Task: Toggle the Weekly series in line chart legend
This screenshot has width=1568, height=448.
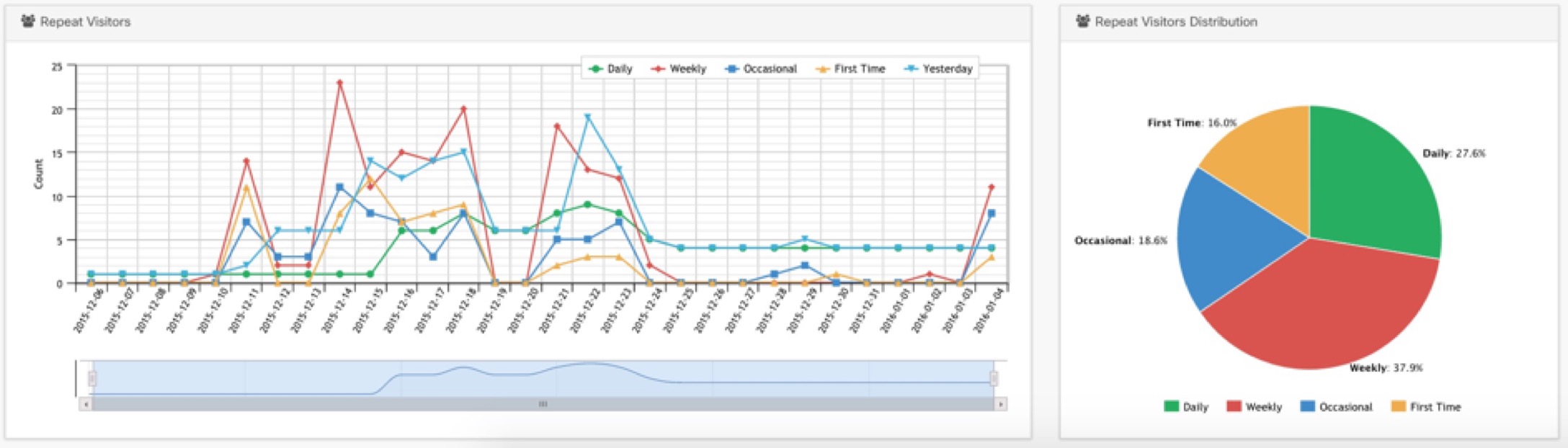Action: tap(679, 69)
